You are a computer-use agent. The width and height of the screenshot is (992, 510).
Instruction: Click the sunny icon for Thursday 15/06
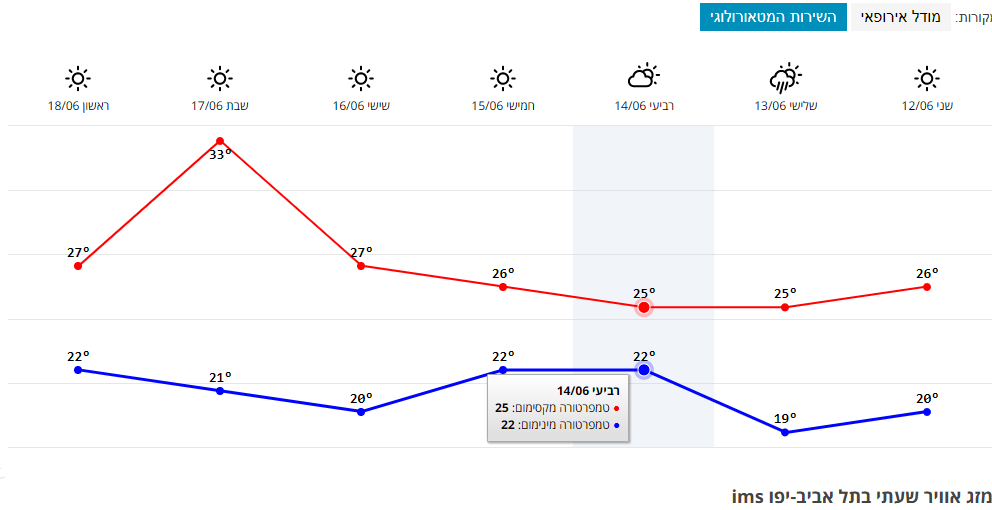(x=503, y=78)
